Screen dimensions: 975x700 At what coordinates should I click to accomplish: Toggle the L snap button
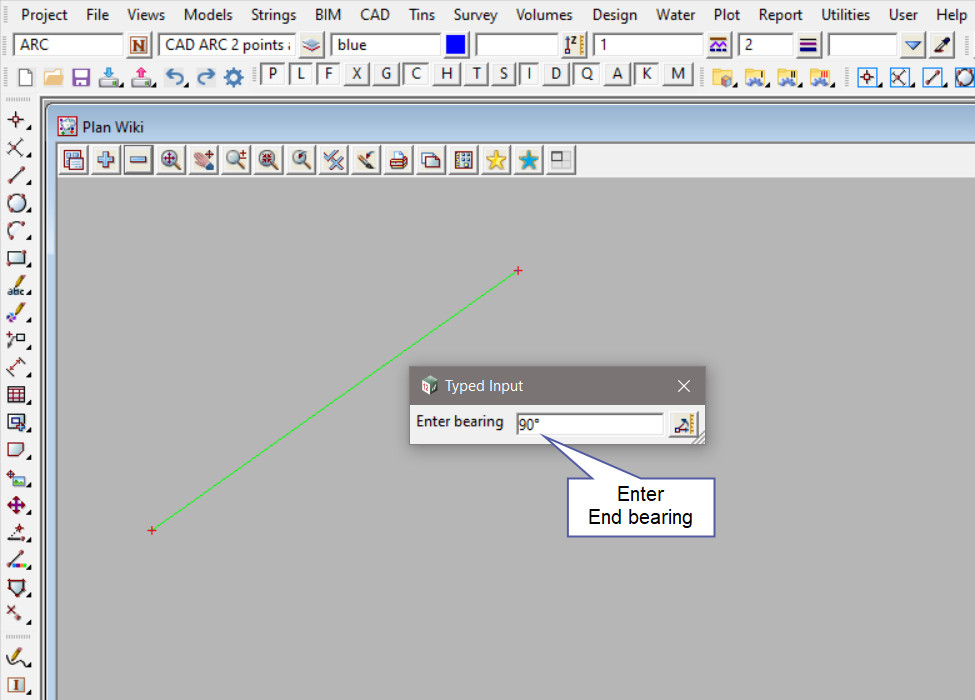pos(301,75)
